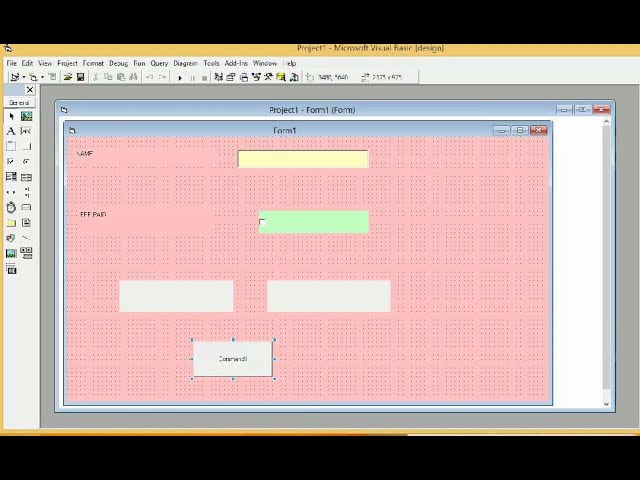
Task: Open the Object Browser from toolbar
Action: pyautogui.click(x=256, y=77)
